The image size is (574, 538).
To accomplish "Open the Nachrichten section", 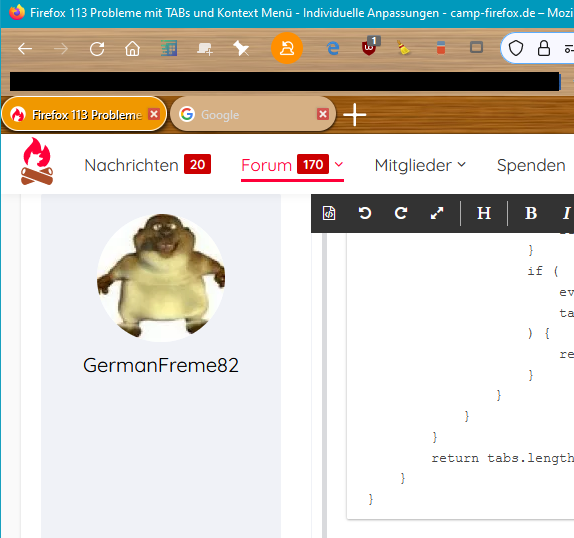I will coord(131,165).
